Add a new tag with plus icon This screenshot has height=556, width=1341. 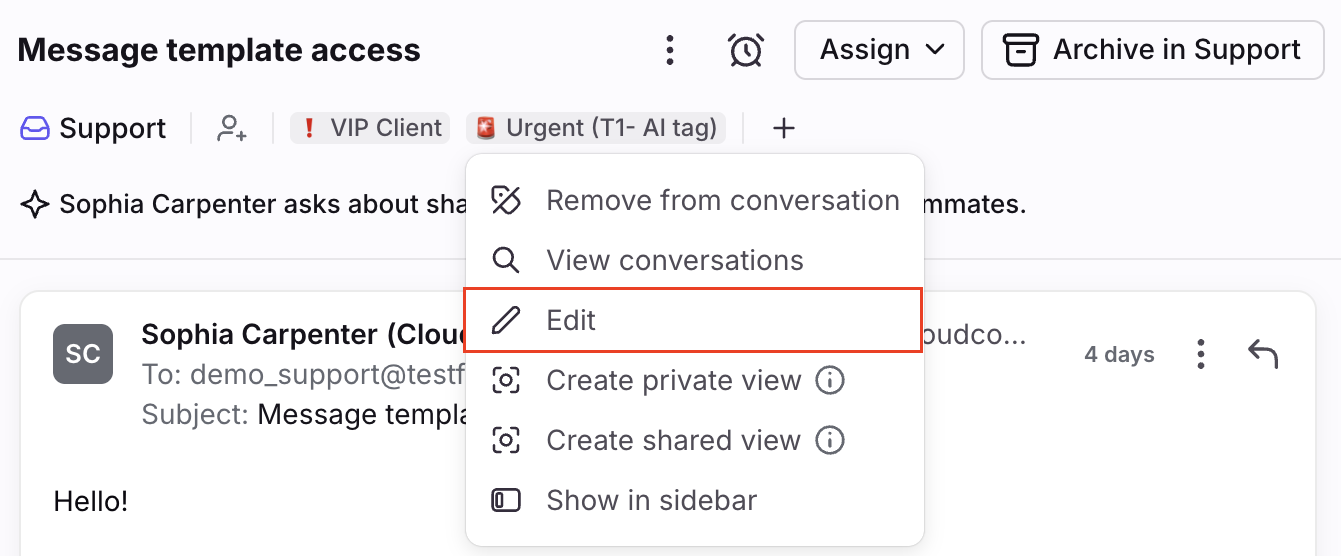click(784, 128)
